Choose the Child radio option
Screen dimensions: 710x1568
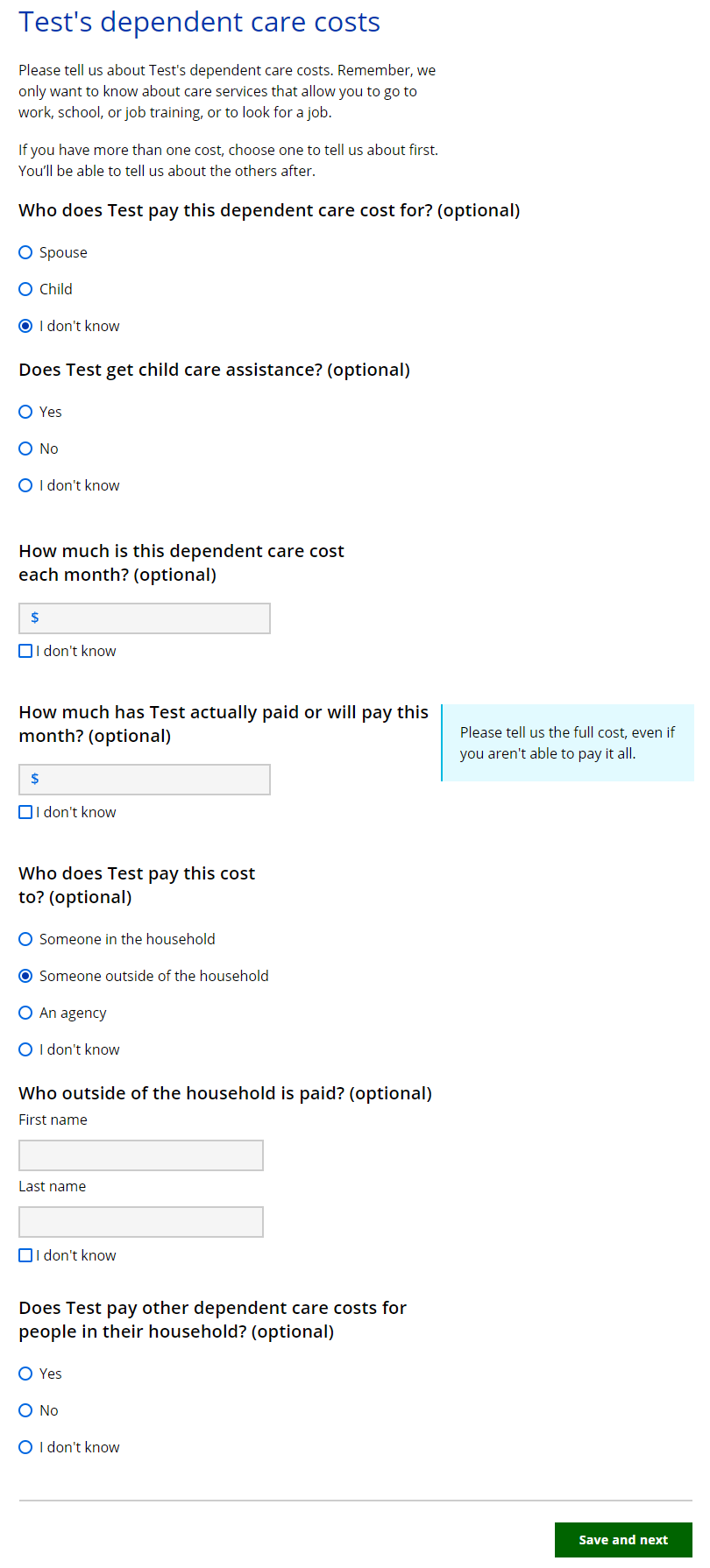(x=26, y=289)
